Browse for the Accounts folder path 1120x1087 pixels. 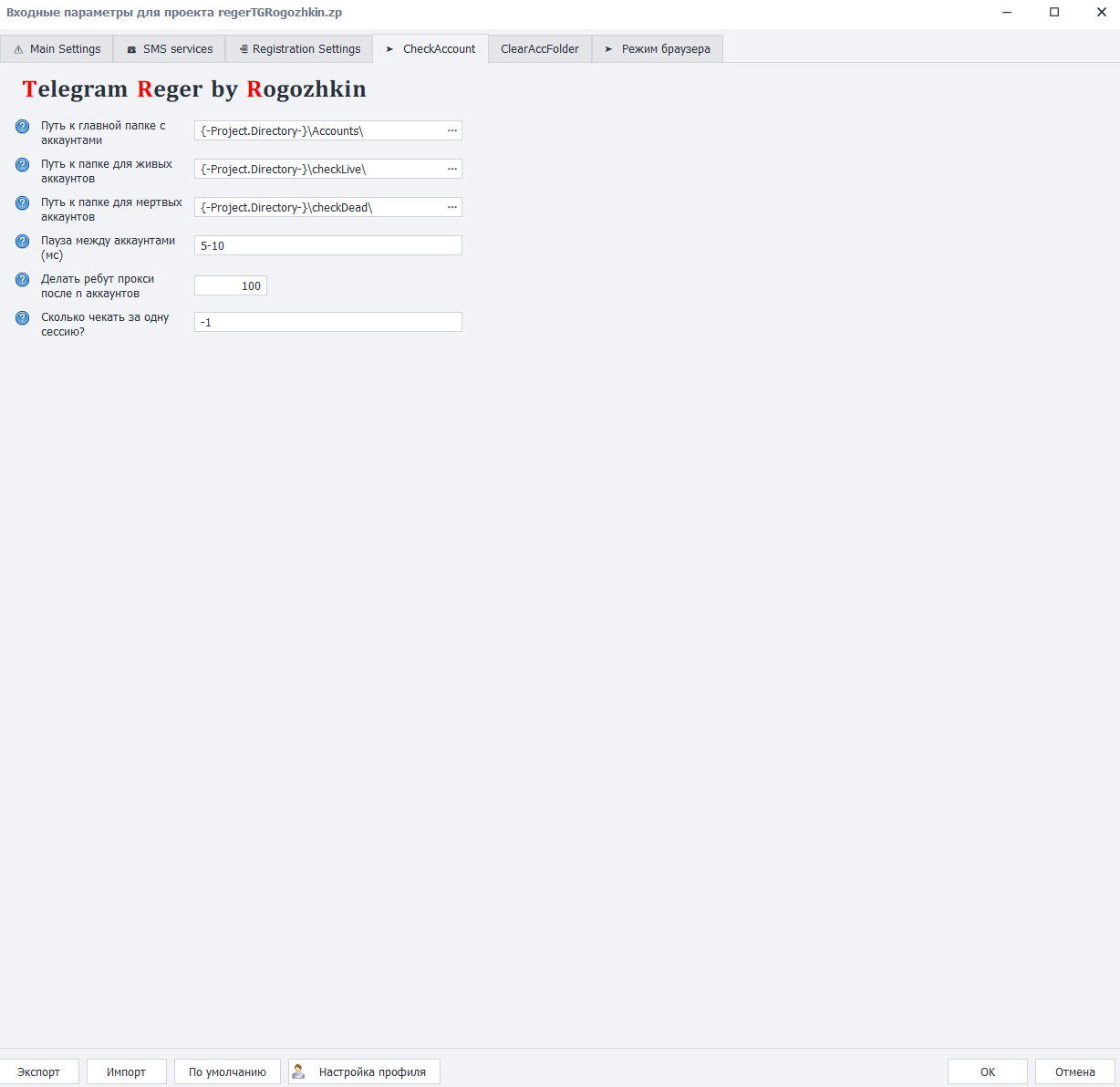[x=452, y=130]
